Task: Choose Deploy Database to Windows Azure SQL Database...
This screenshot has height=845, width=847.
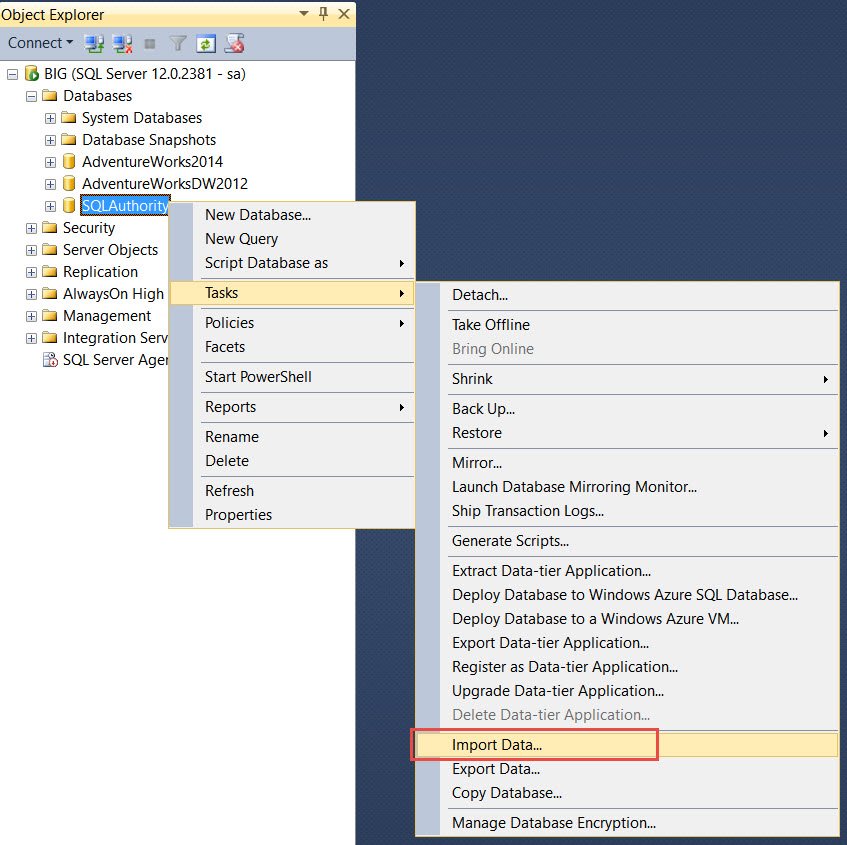Action: (x=627, y=594)
